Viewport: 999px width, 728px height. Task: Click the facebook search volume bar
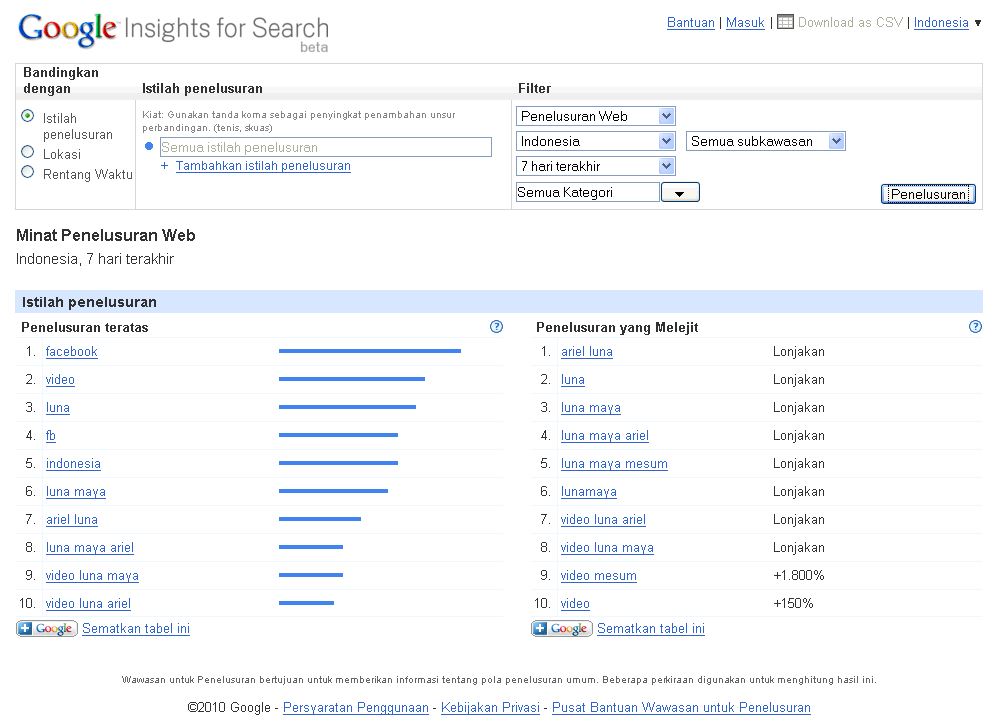pos(370,351)
